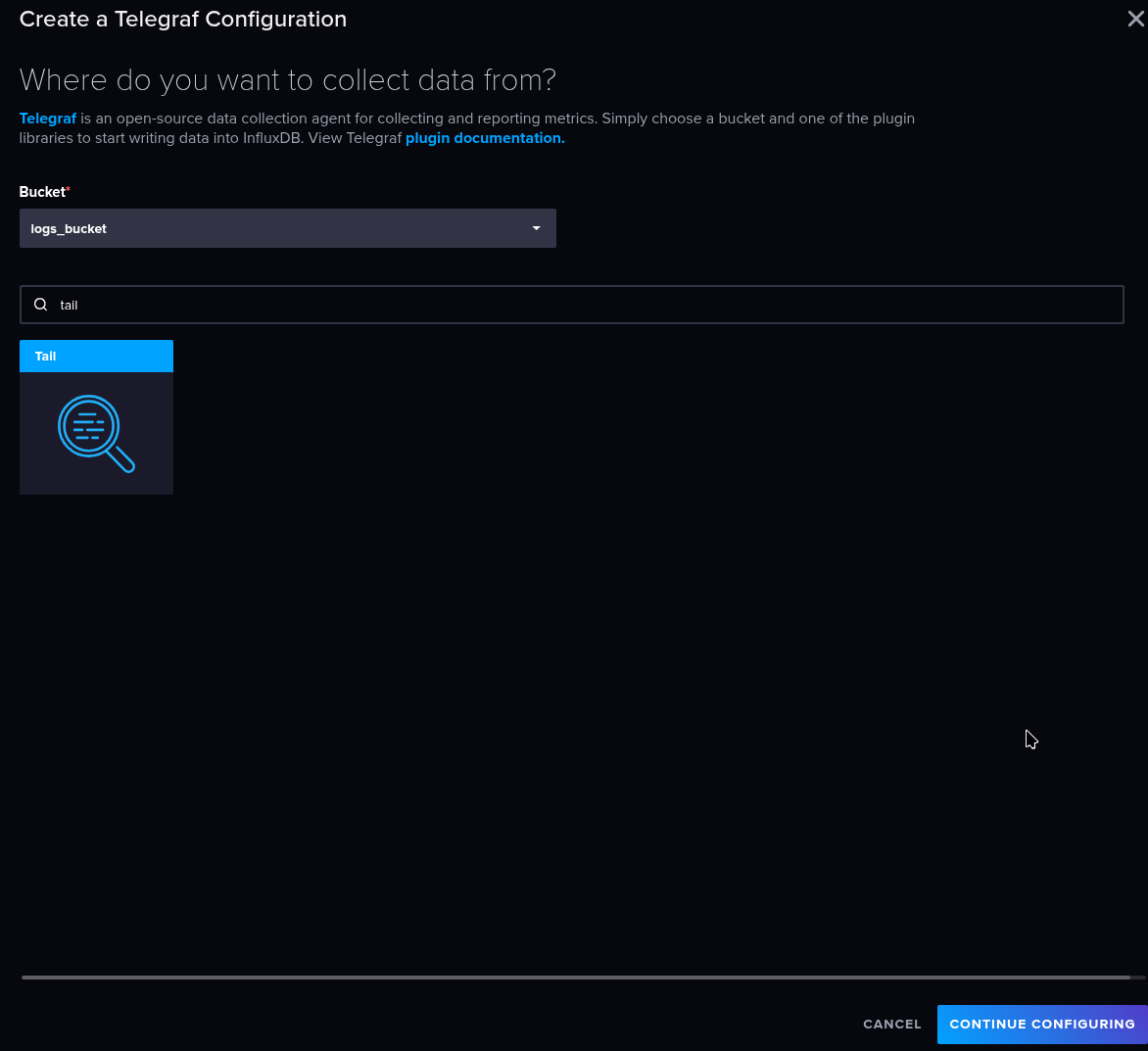This screenshot has height=1051, width=1148.
Task: Open the Telegraf link in description
Action: point(47,119)
